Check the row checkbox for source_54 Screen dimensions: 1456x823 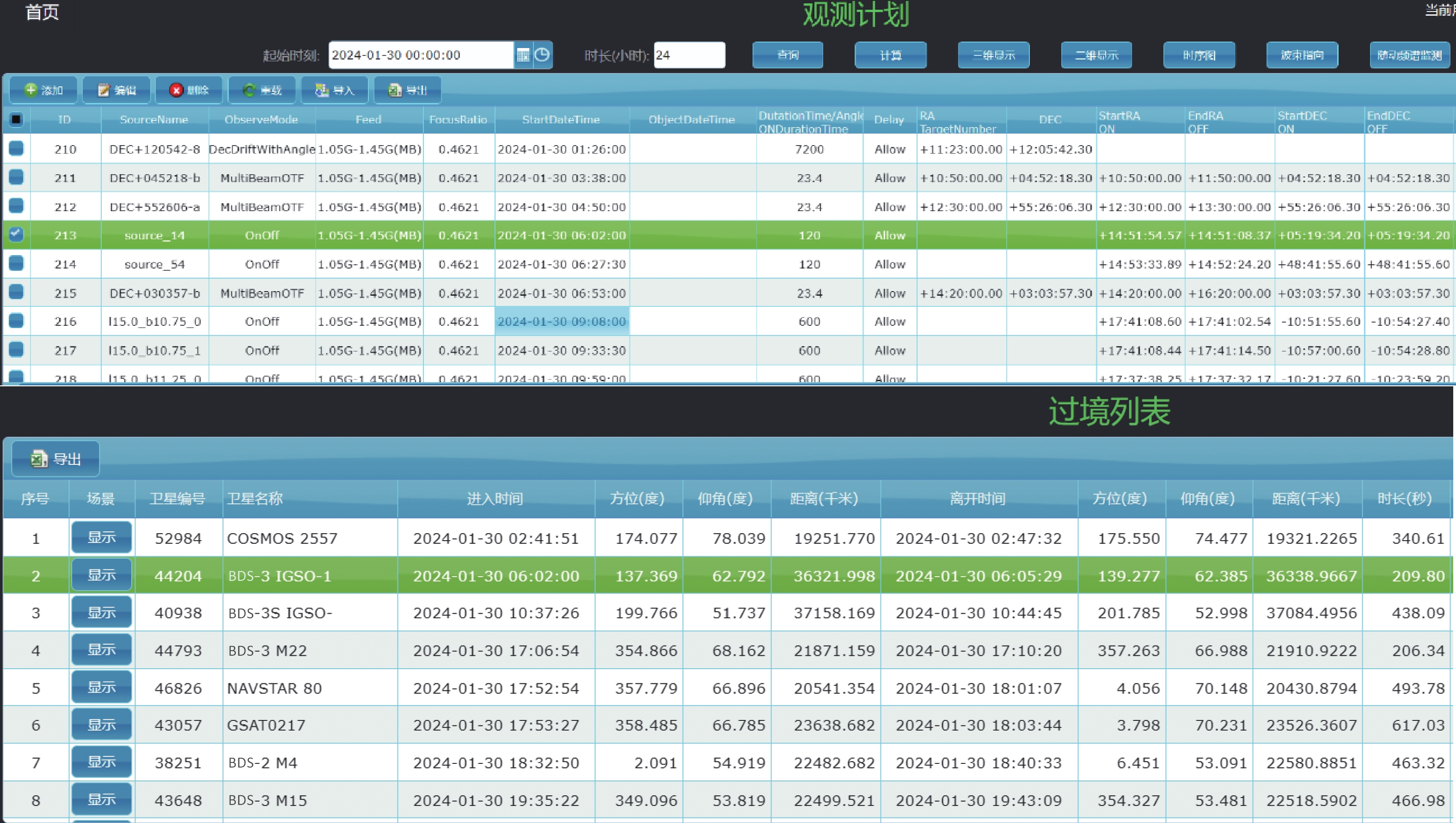(16, 263)
